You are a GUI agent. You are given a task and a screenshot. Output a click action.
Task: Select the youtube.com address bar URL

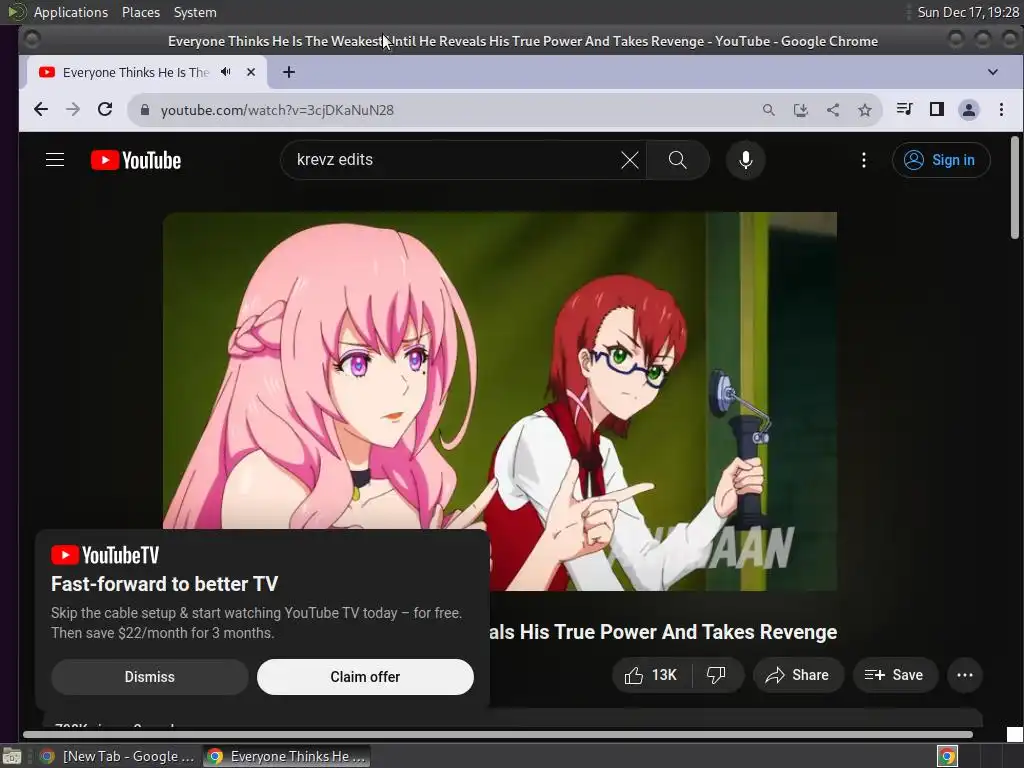click(277, 110)
